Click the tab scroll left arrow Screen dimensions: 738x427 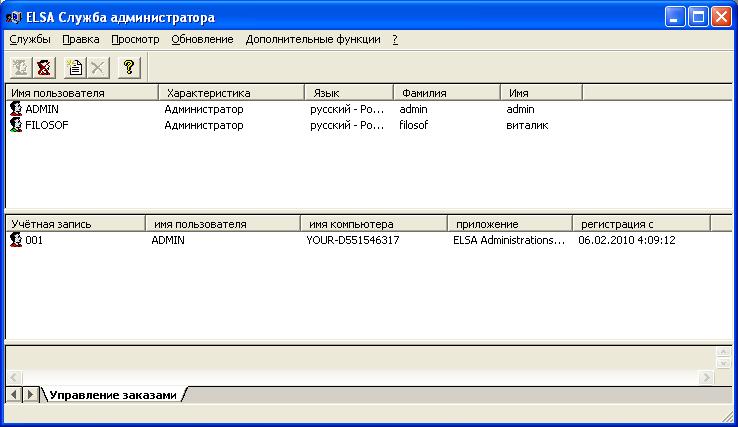point(14,395)
